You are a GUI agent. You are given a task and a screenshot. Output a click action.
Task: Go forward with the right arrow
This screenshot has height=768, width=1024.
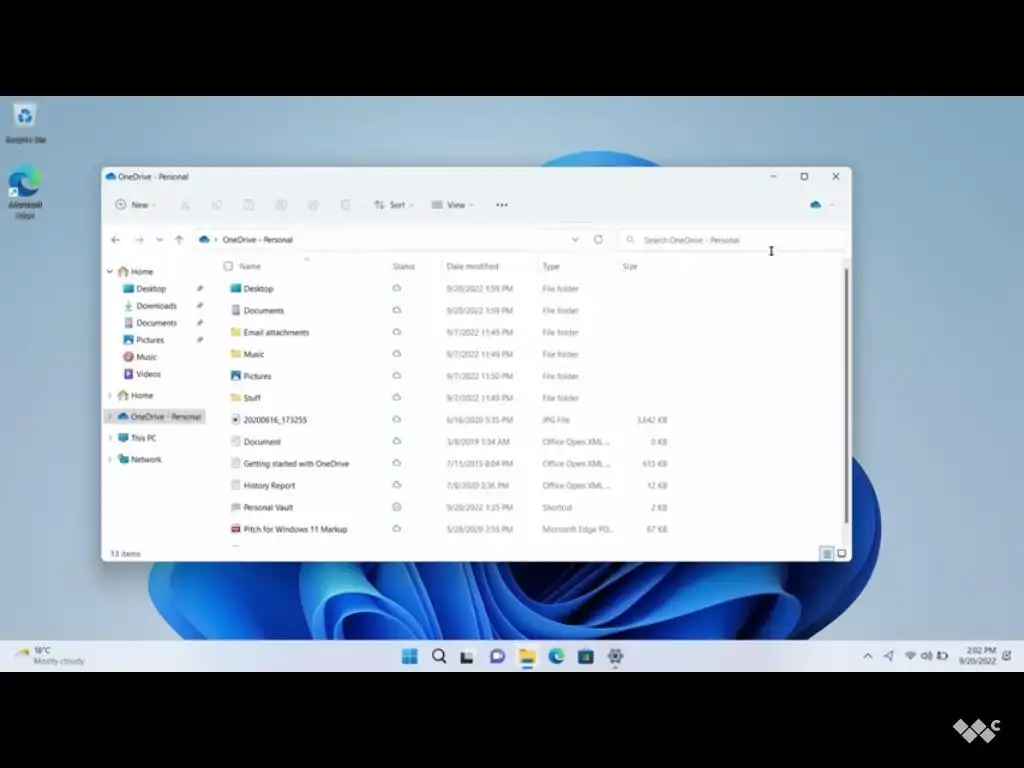pyautogui.click(x=138, y=240)
